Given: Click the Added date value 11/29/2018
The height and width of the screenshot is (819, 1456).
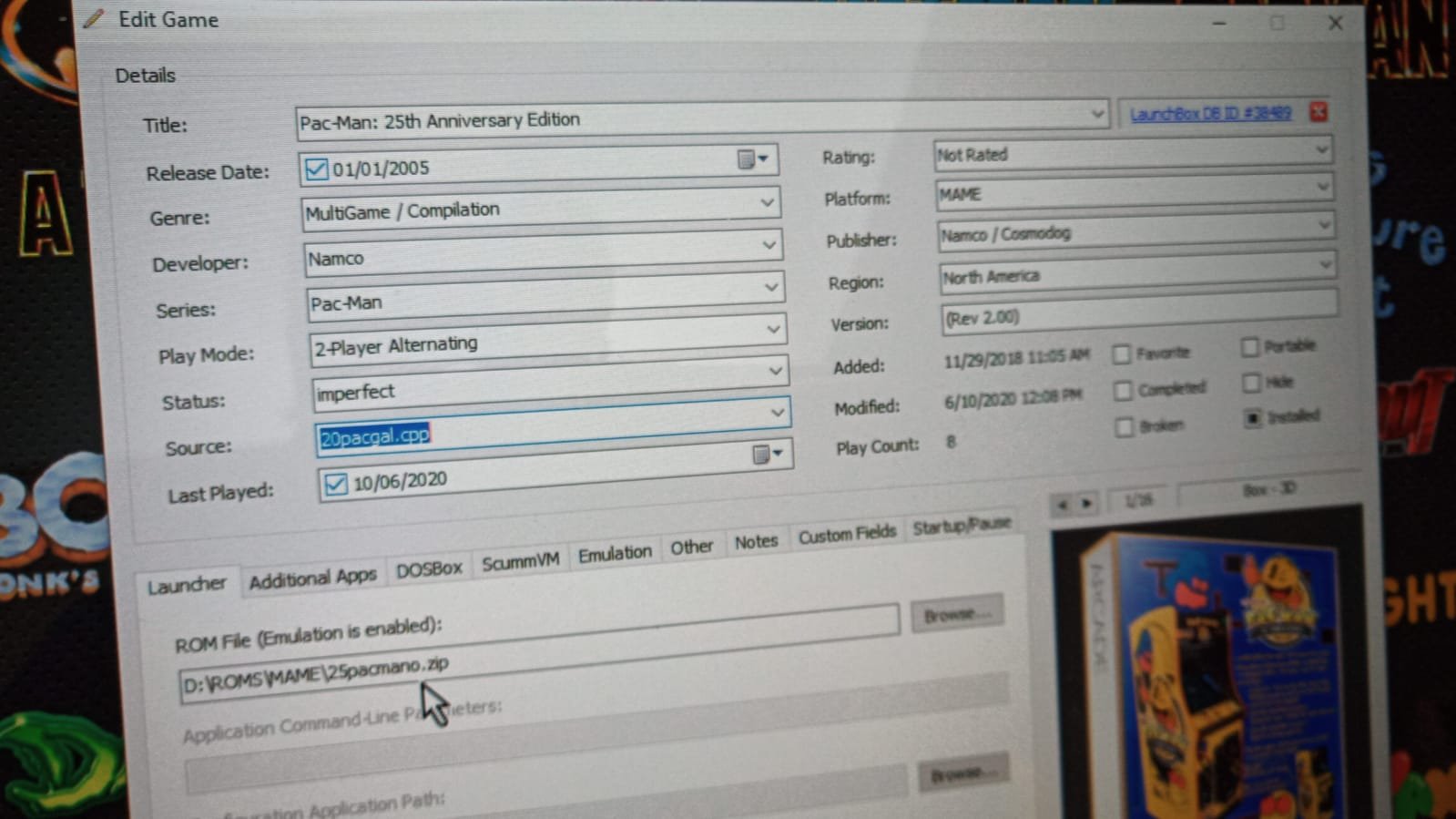Looking at the screenshot, I should [1016, 358].
